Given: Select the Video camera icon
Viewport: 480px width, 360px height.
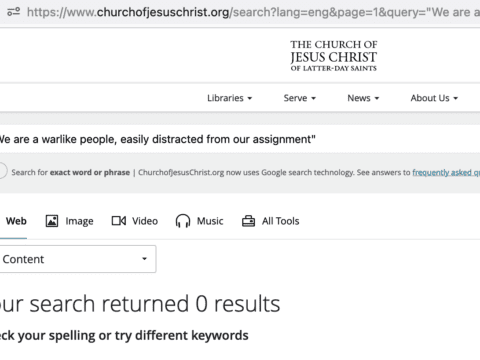Looking at the screenshot, I should point(119,221).
